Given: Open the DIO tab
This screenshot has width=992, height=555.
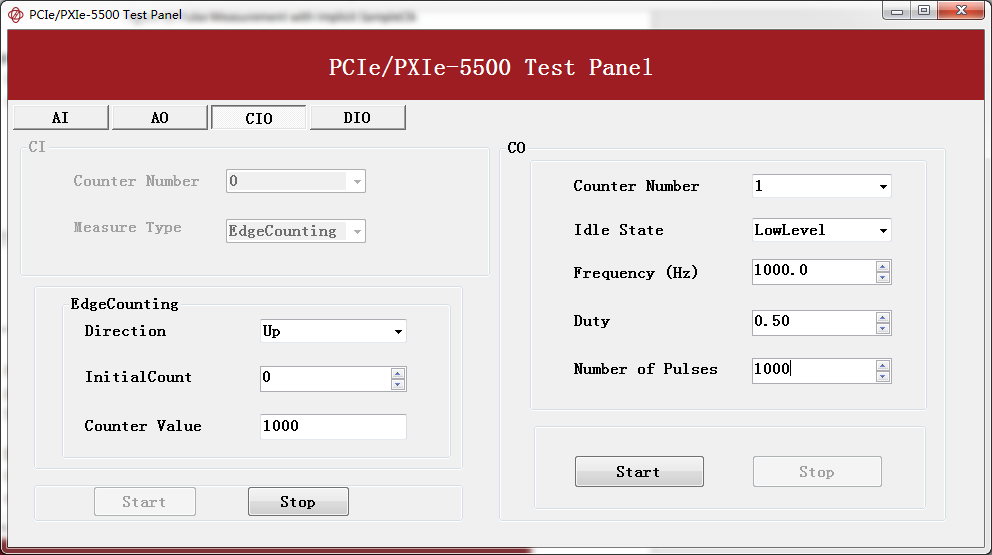Looking at the screenshot, I should tap(357, 118).
